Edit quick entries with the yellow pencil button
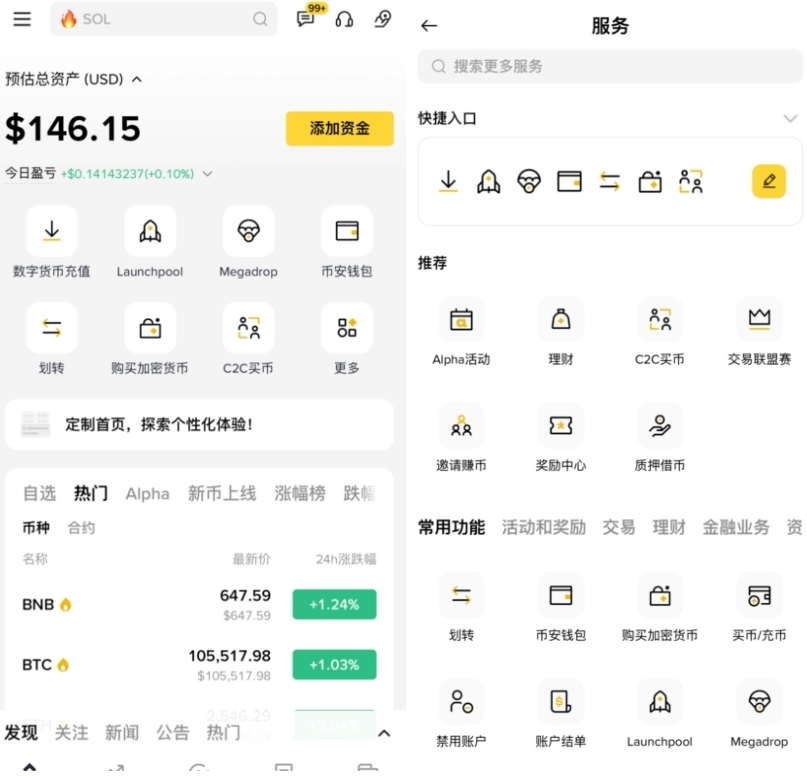The width and height of the screenshot is (807, 776). pyautogui.click(x=769, y=181)
